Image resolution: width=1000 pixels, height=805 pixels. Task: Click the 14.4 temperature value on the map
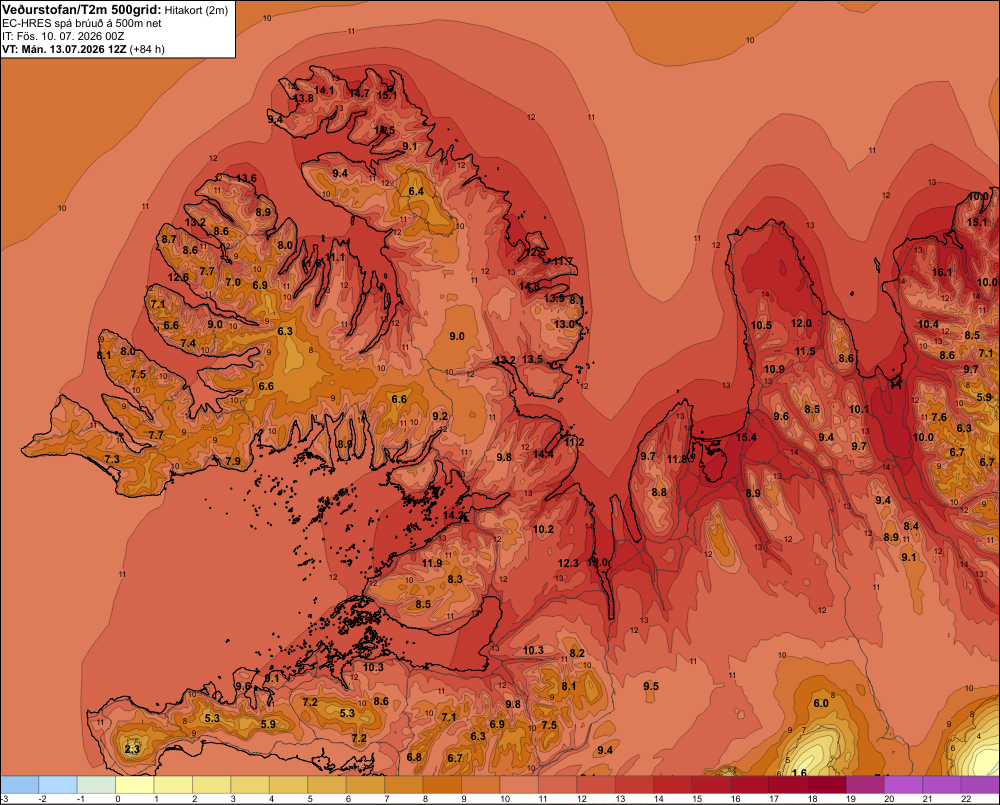(x=543, y=454)
